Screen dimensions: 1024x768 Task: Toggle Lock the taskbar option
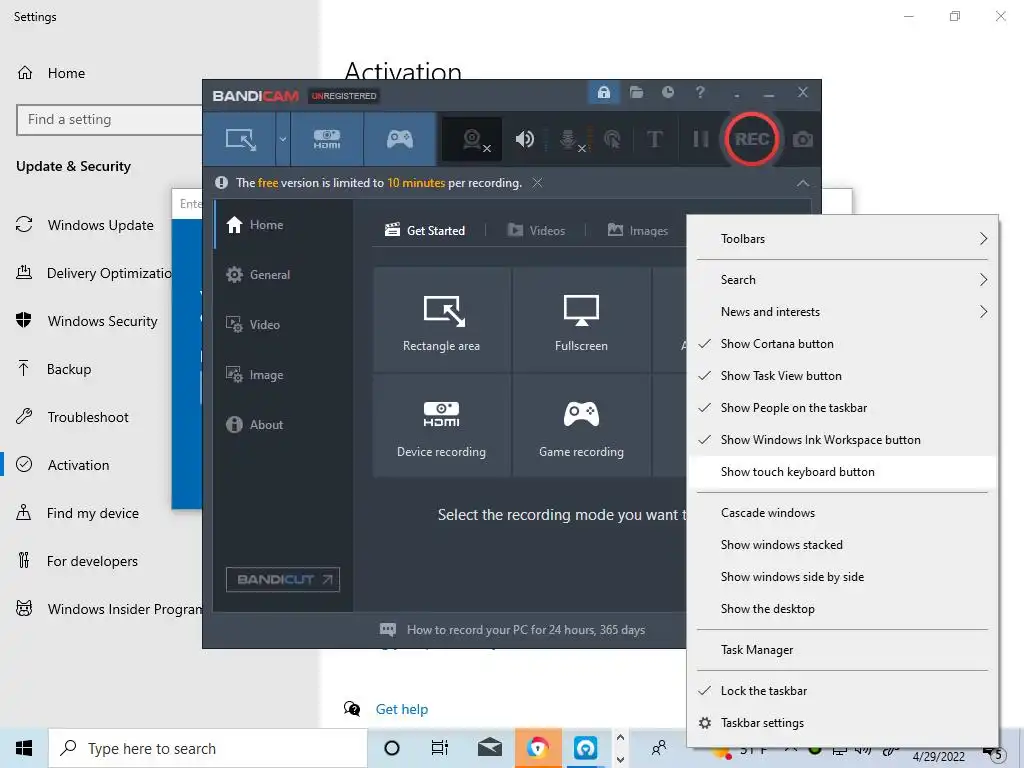pyautogui.click(x=842, y=692)
